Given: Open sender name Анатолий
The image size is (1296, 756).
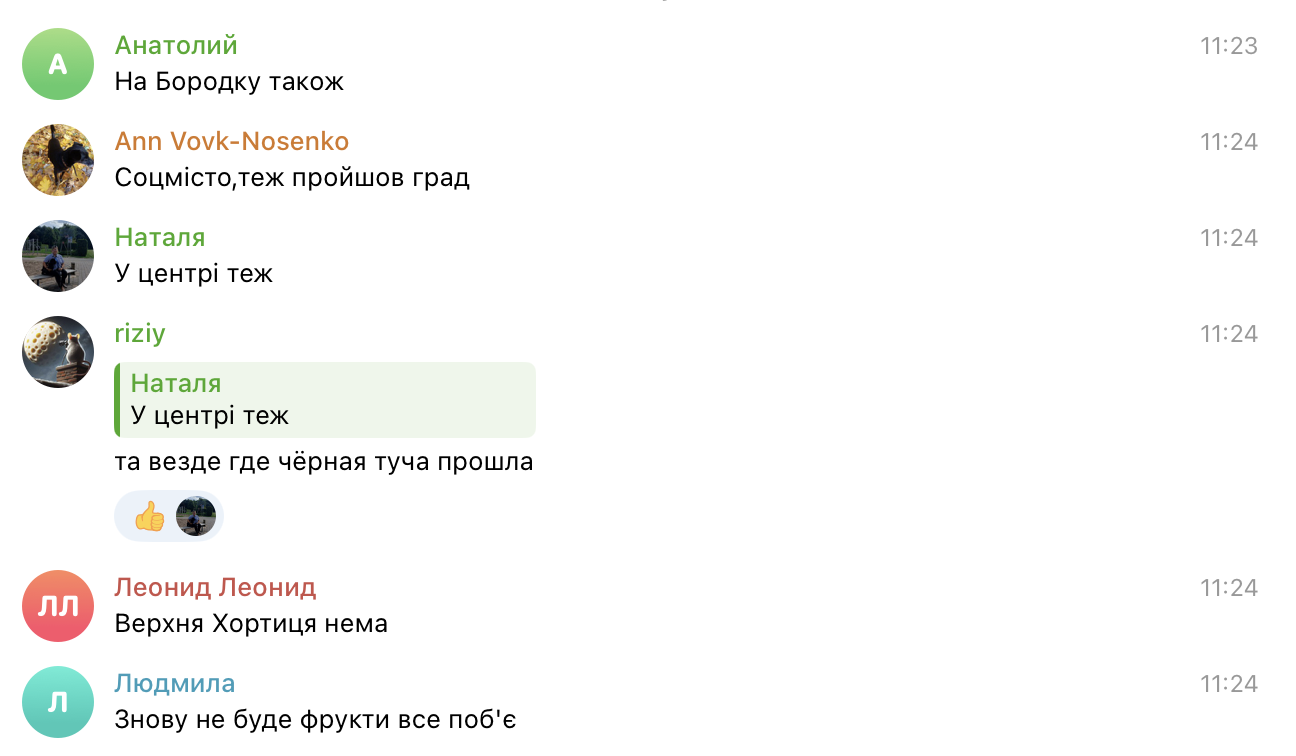Looking at the screenshot, I should pos(176,45).
